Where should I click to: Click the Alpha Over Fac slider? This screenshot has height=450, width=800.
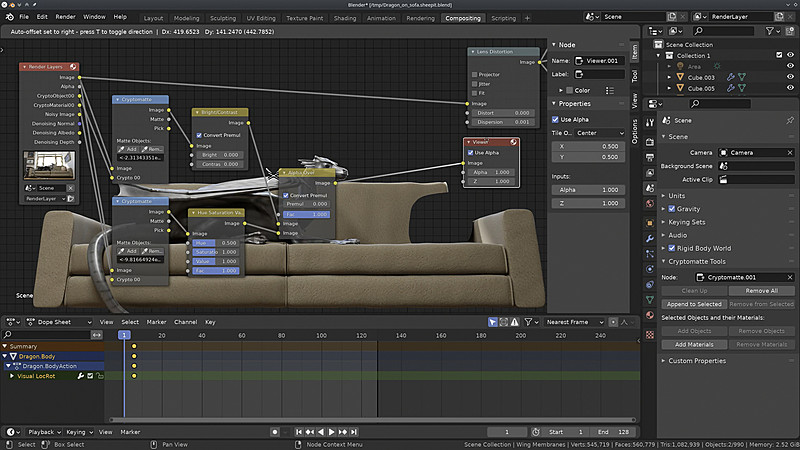307,214
